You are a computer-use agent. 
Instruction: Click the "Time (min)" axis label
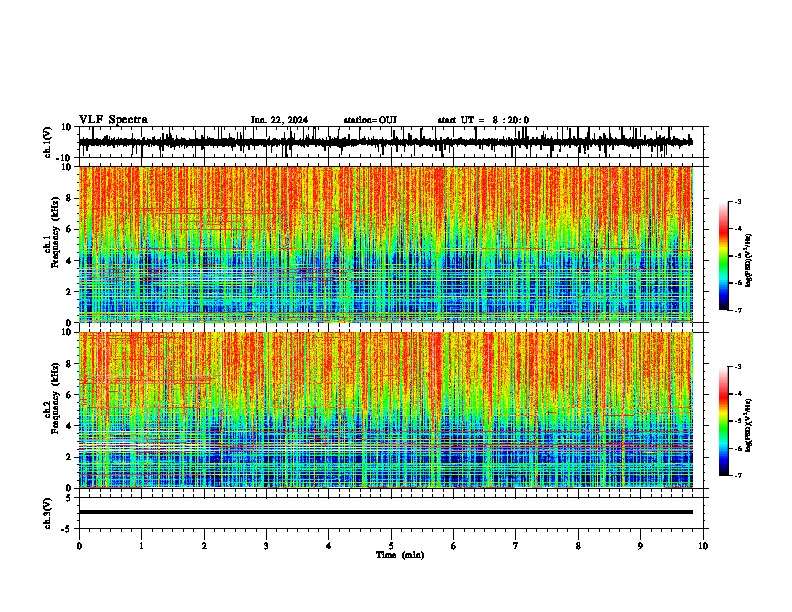400,555
